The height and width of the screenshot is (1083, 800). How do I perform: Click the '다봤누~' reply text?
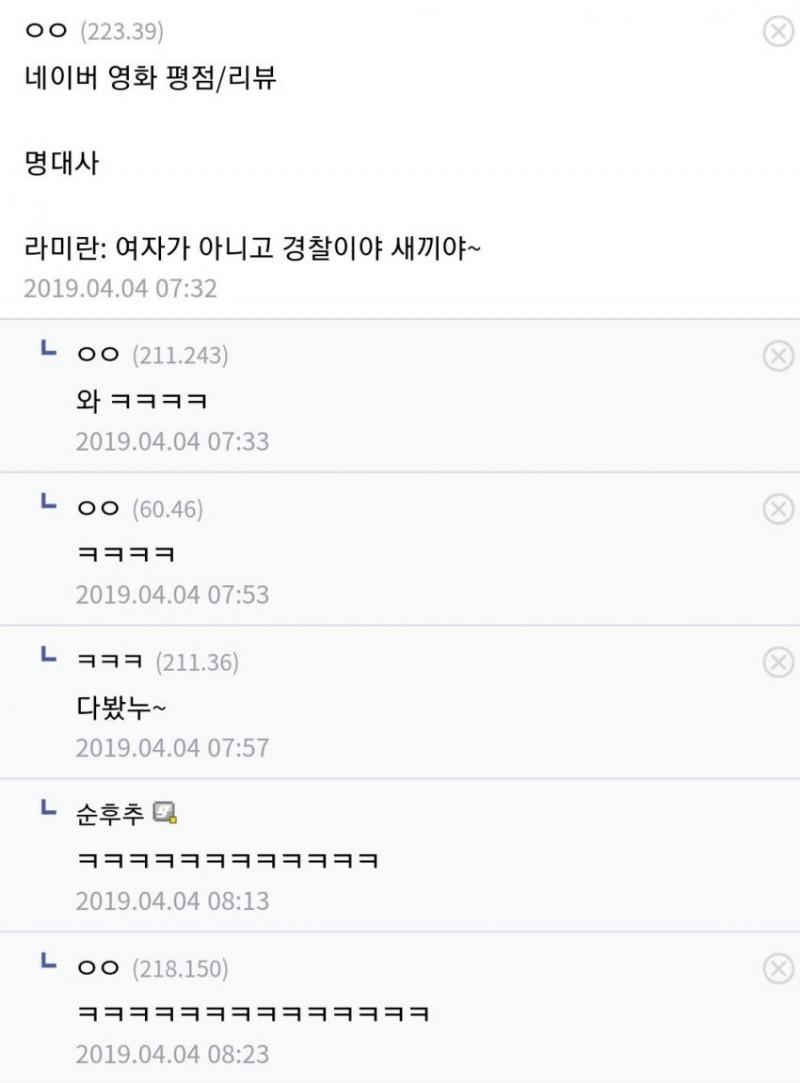point(121,707)
